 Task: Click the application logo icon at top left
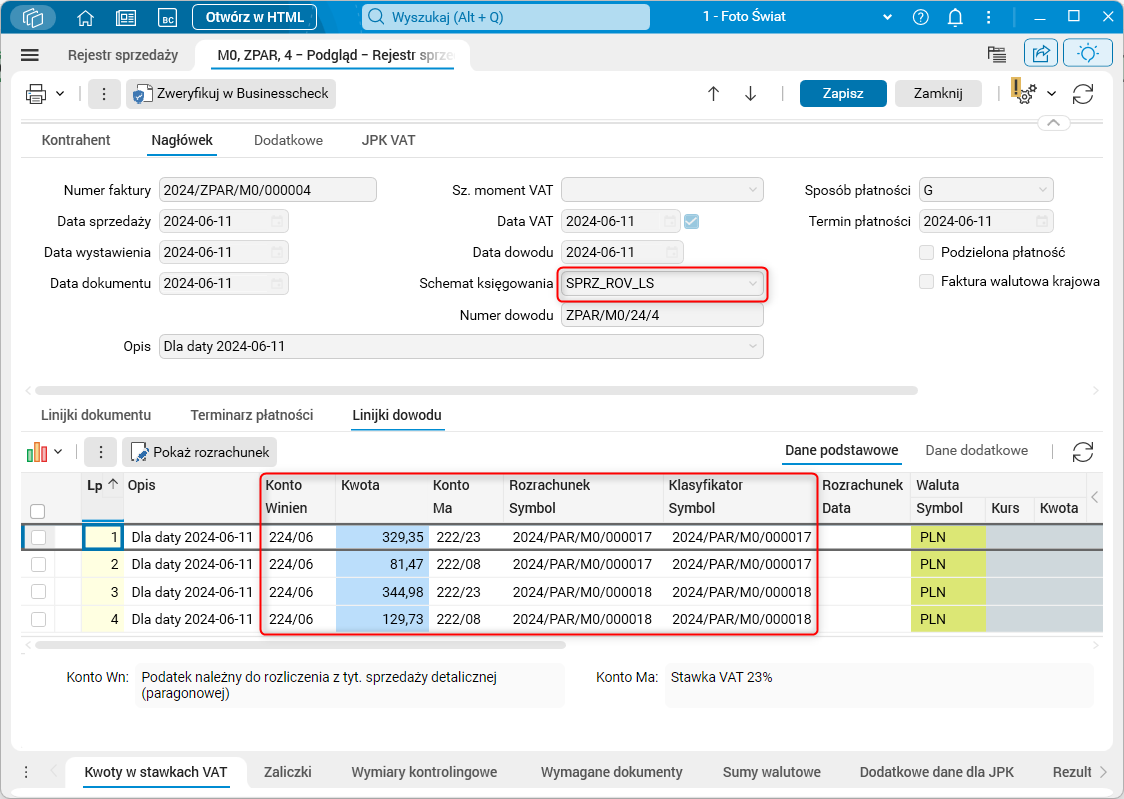[x=33, y=17]
